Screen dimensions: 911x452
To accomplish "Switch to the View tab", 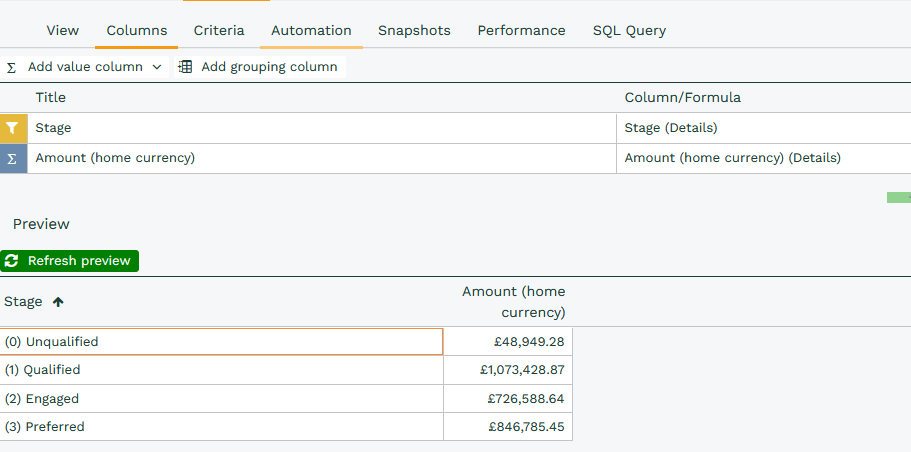I will point(62,31).
